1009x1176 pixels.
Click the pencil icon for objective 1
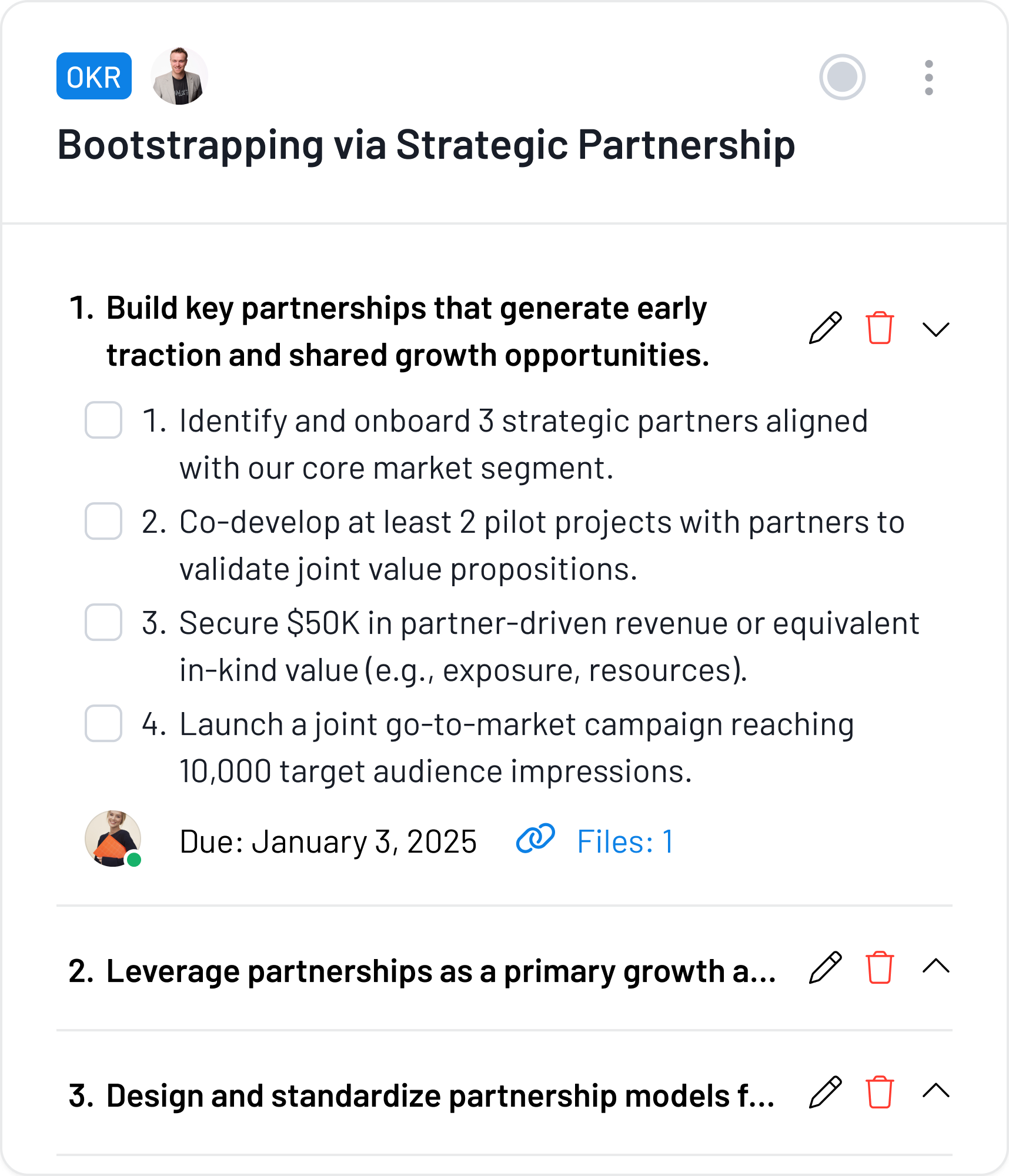(x=825, y=328)
